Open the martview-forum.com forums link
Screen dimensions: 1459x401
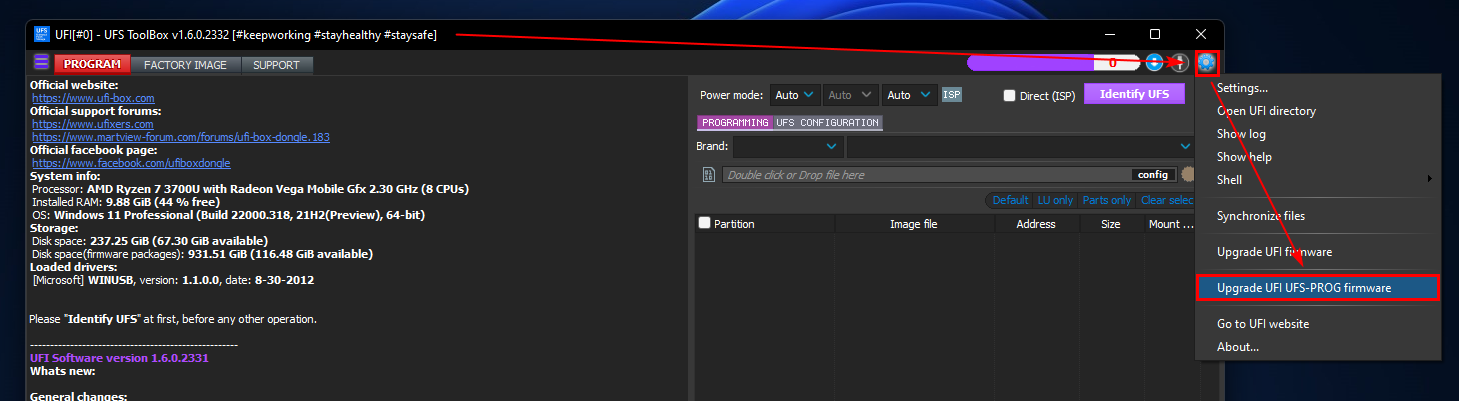[x=181, y=137]
